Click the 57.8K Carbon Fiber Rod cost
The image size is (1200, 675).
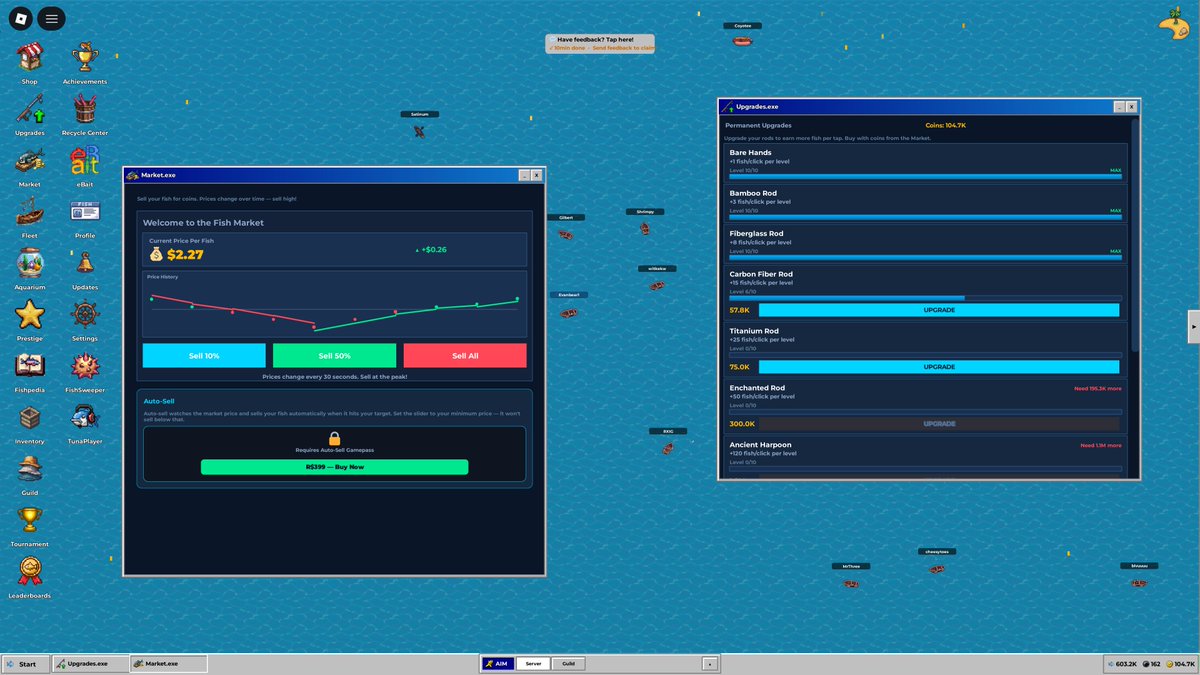point(740,310)
